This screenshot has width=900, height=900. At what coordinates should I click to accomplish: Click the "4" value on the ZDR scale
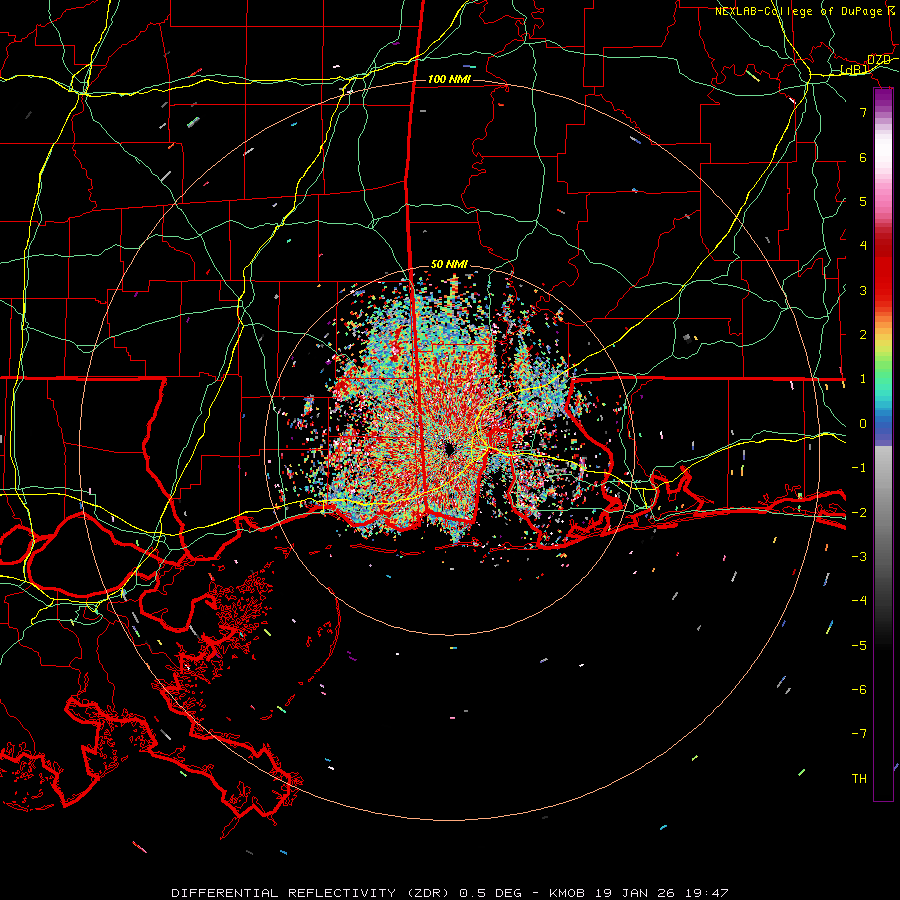click(x=863, y=246)
